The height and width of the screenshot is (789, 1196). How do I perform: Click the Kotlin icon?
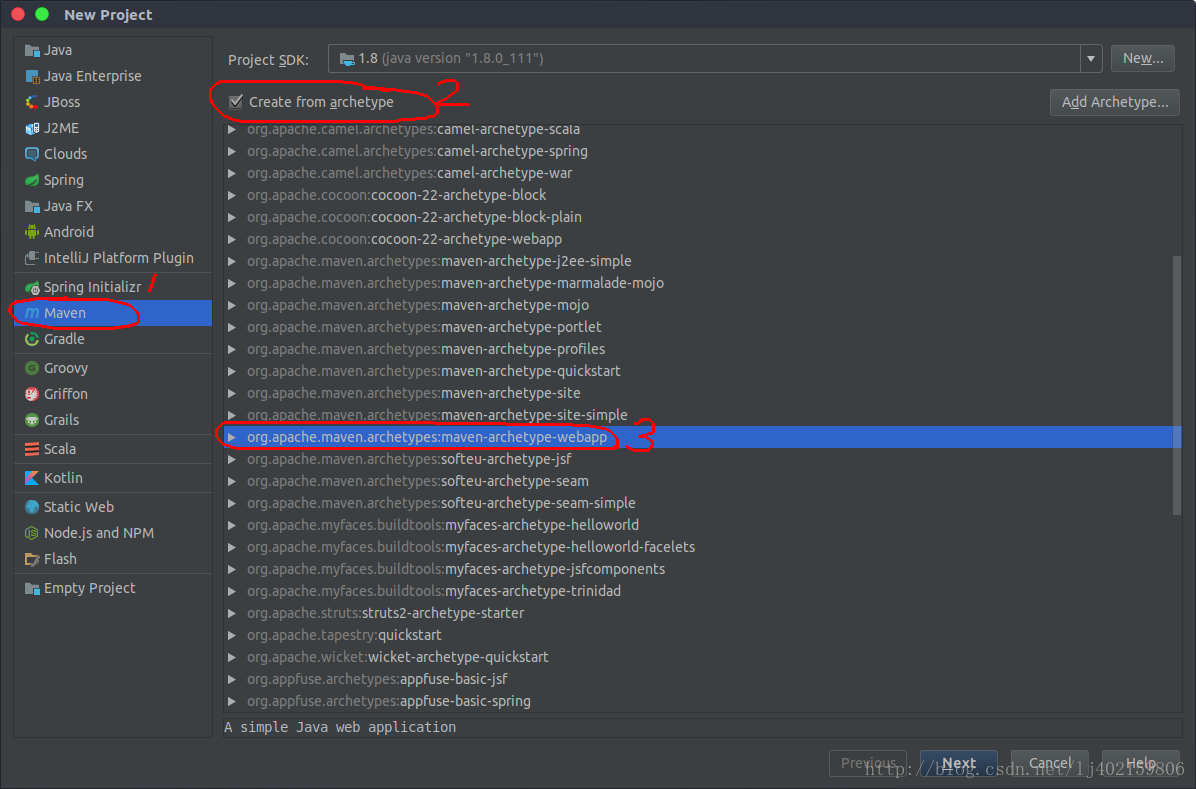pyautogui.click(x=32, y=478)
